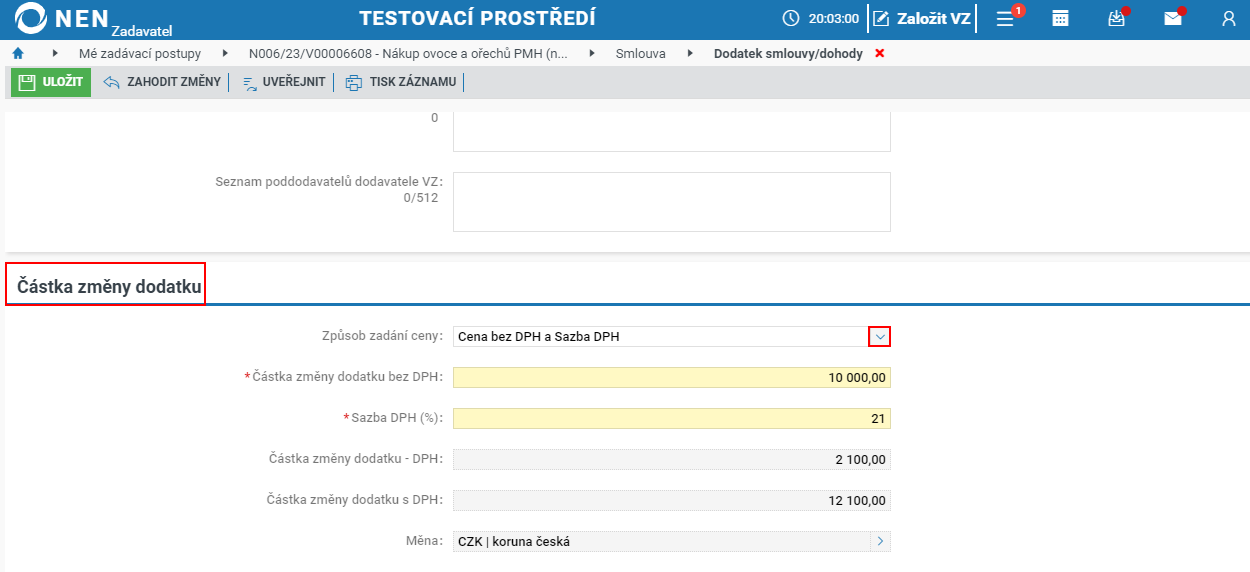Click Seznam poddodavatelů dodavatele VZ textarea

671,202
